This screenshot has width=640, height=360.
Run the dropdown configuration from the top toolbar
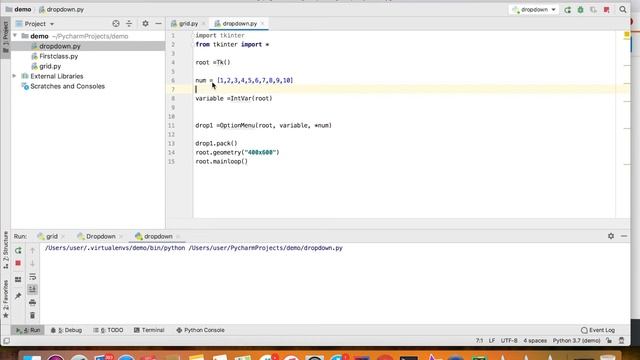pyautogui.click(x=567, y=9)
